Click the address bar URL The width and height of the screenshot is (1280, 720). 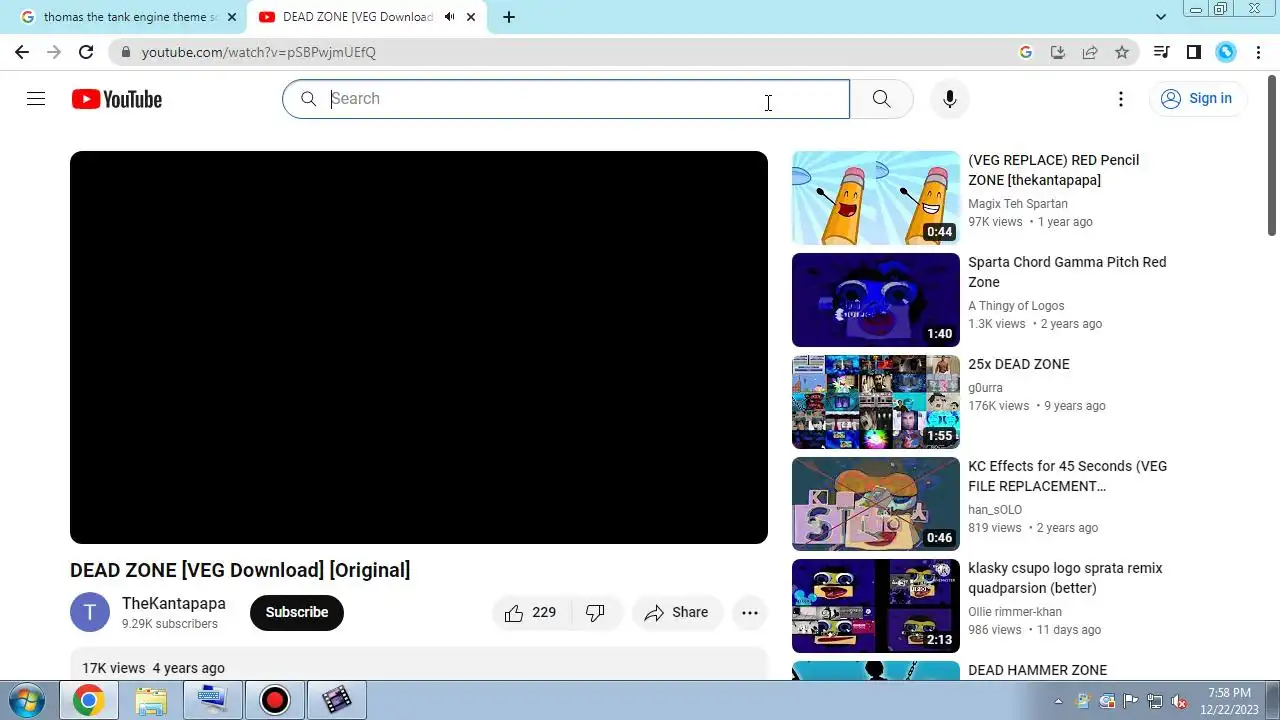[259, 52]
